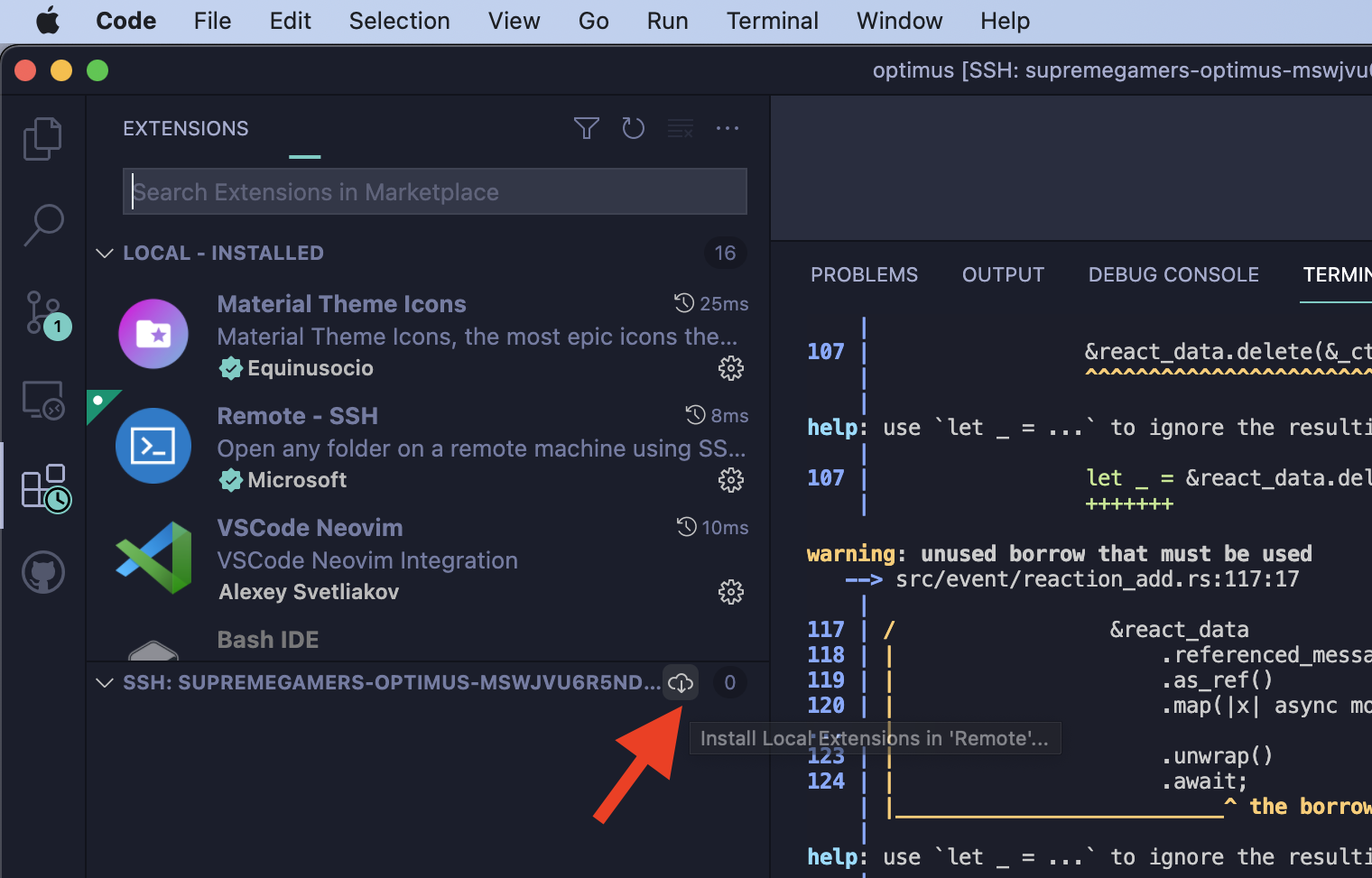The height and width of the screenshot is (878, 1372).
Task: Click the 16 installed extensions count badge
Action: tap(726, 254)
